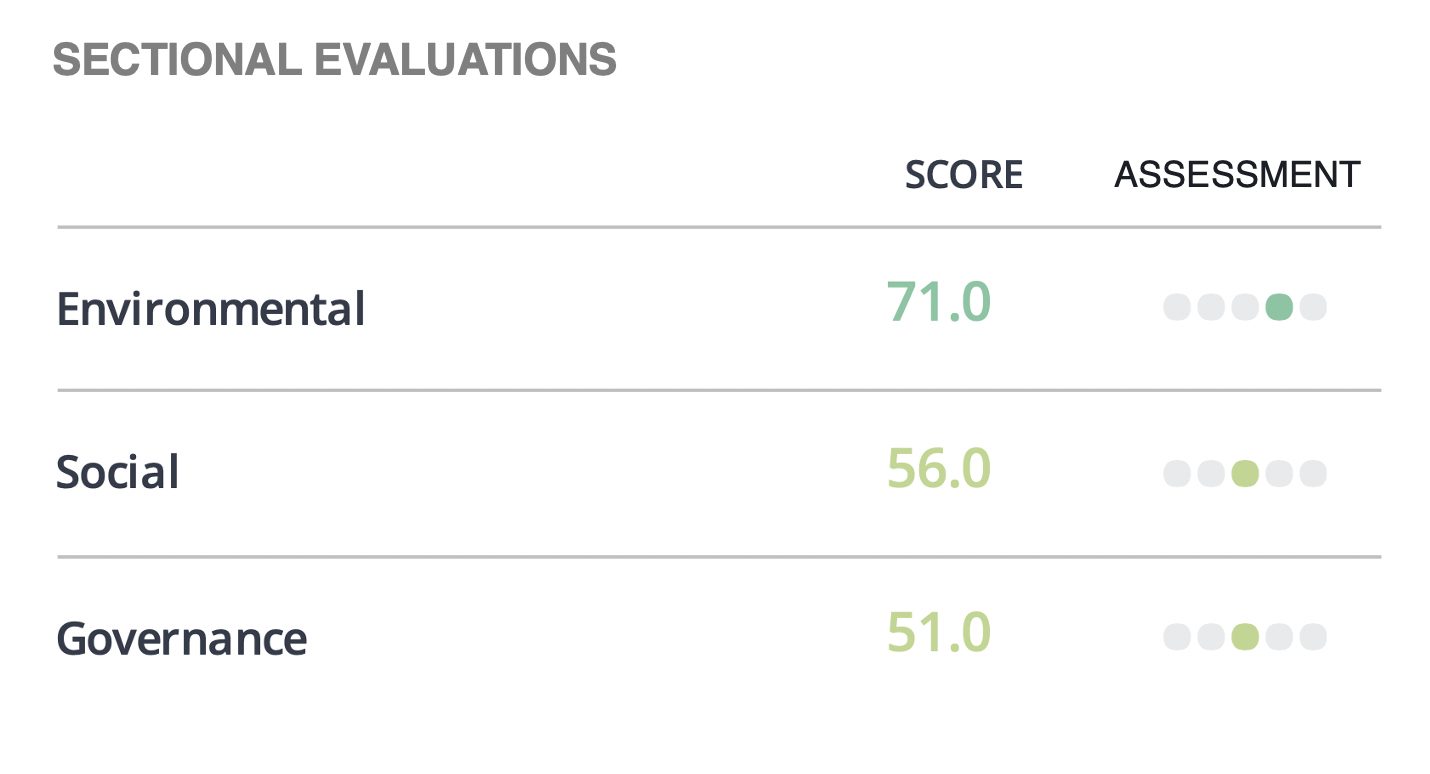Screen dimensions: 1430x774
Task: Select the first dot in Environmental assessment
Action: 1177,307
